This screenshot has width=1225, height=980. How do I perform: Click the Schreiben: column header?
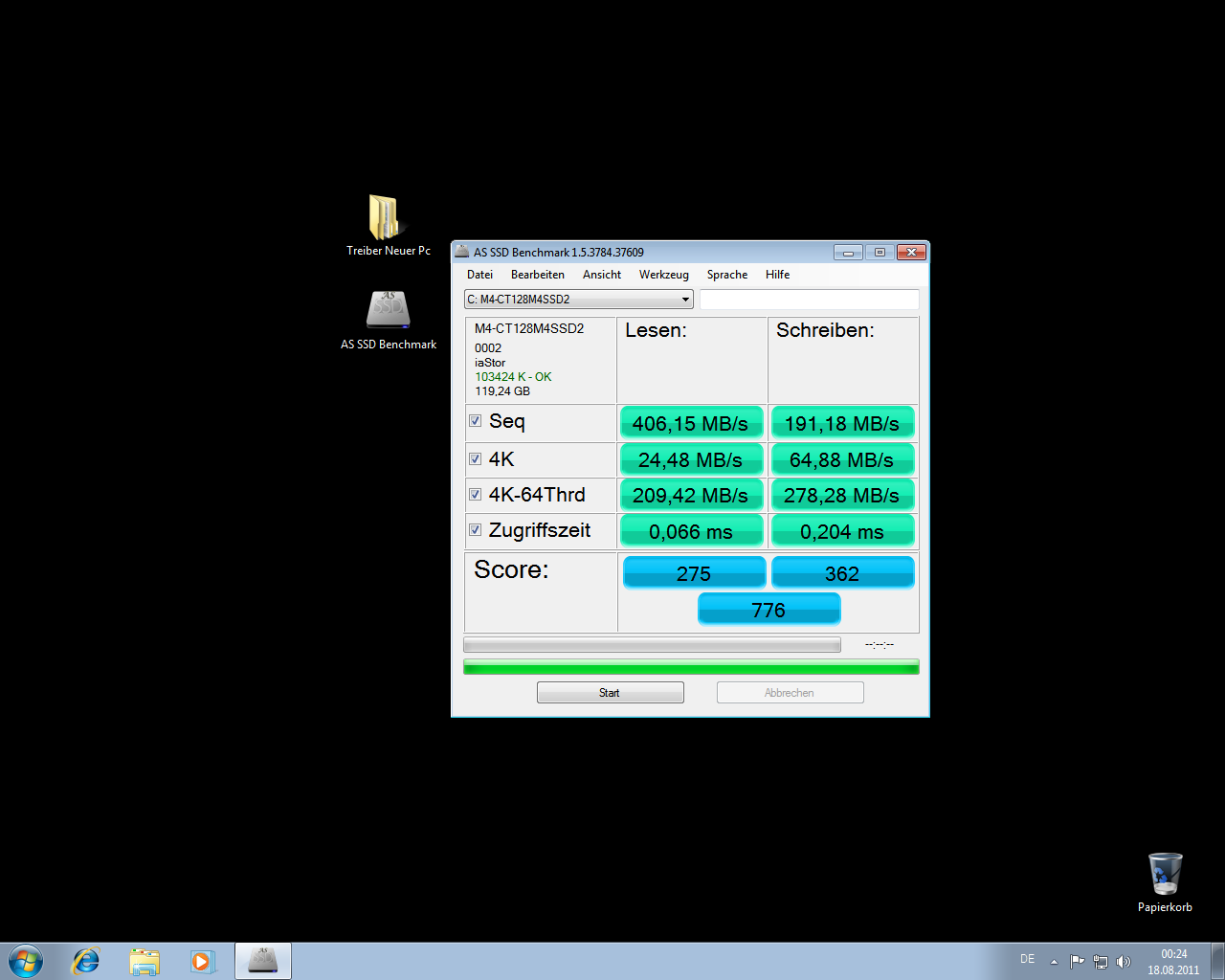[x=825, y=330]
